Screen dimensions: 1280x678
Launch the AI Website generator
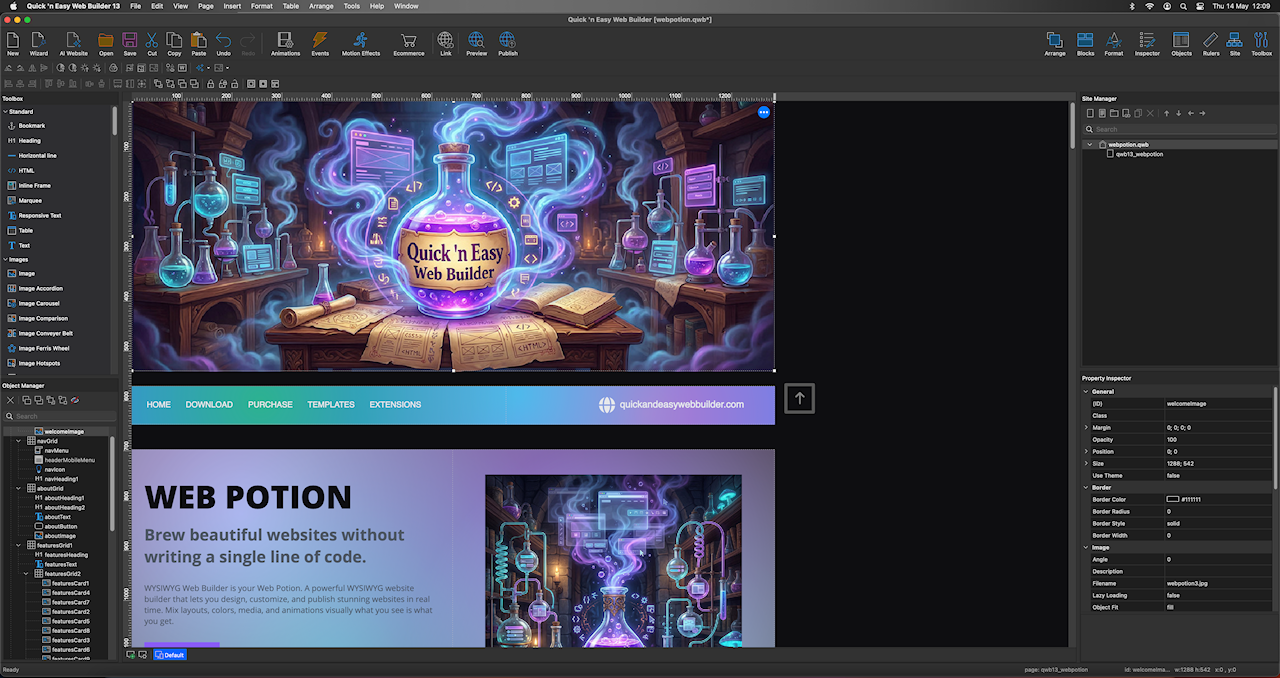click(x=73, y=43)
